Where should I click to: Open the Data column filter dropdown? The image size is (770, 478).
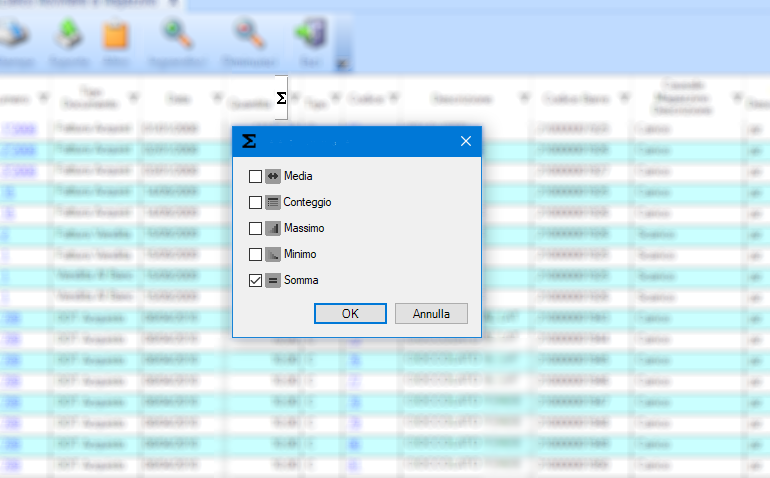click(218, 98)
